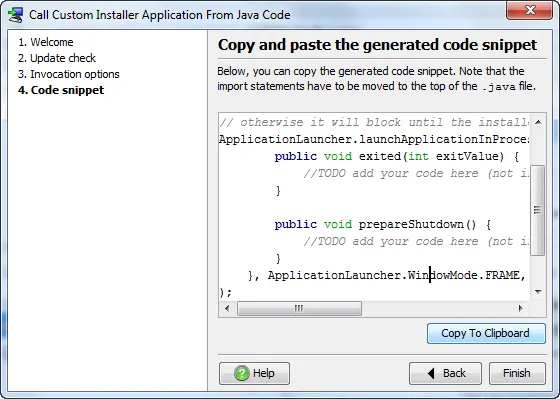
Task: Click the code area's scroll up arrow
Action: tap(538, 123)
